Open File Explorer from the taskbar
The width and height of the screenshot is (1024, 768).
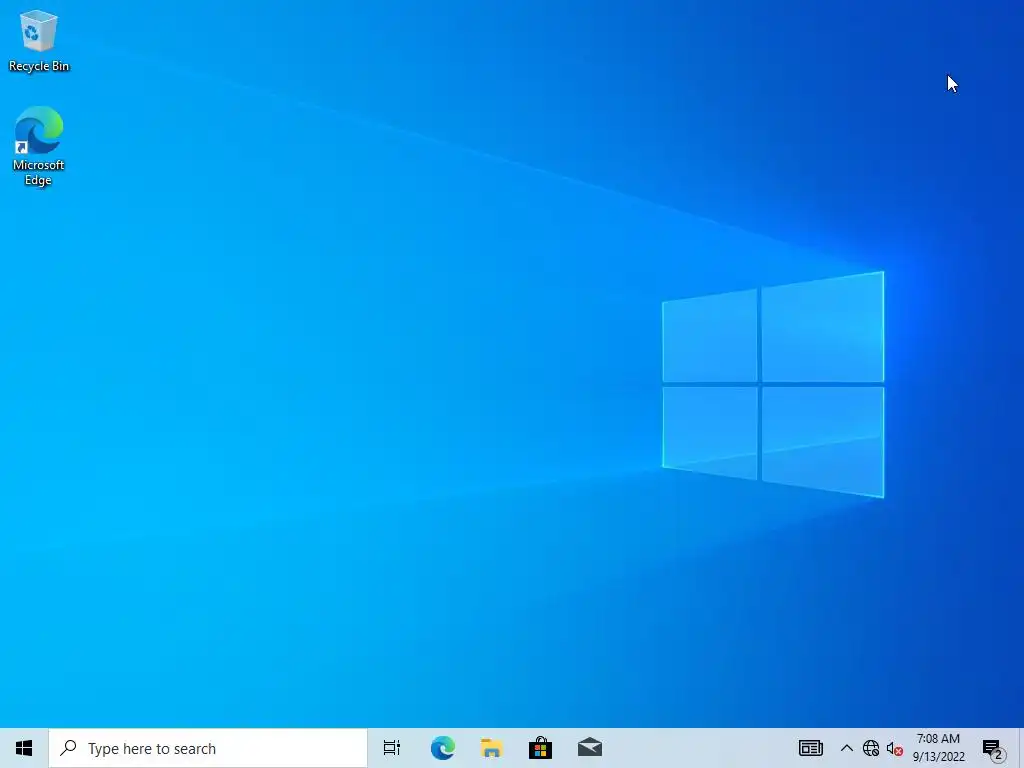(492, 748)
